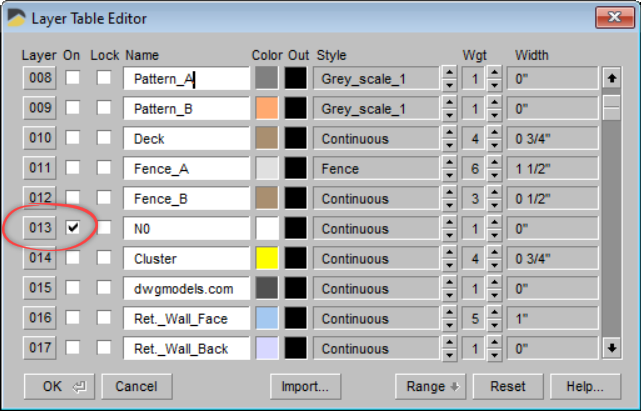
Task: Click the scrollbar up arrow
Action: (611, 79)
